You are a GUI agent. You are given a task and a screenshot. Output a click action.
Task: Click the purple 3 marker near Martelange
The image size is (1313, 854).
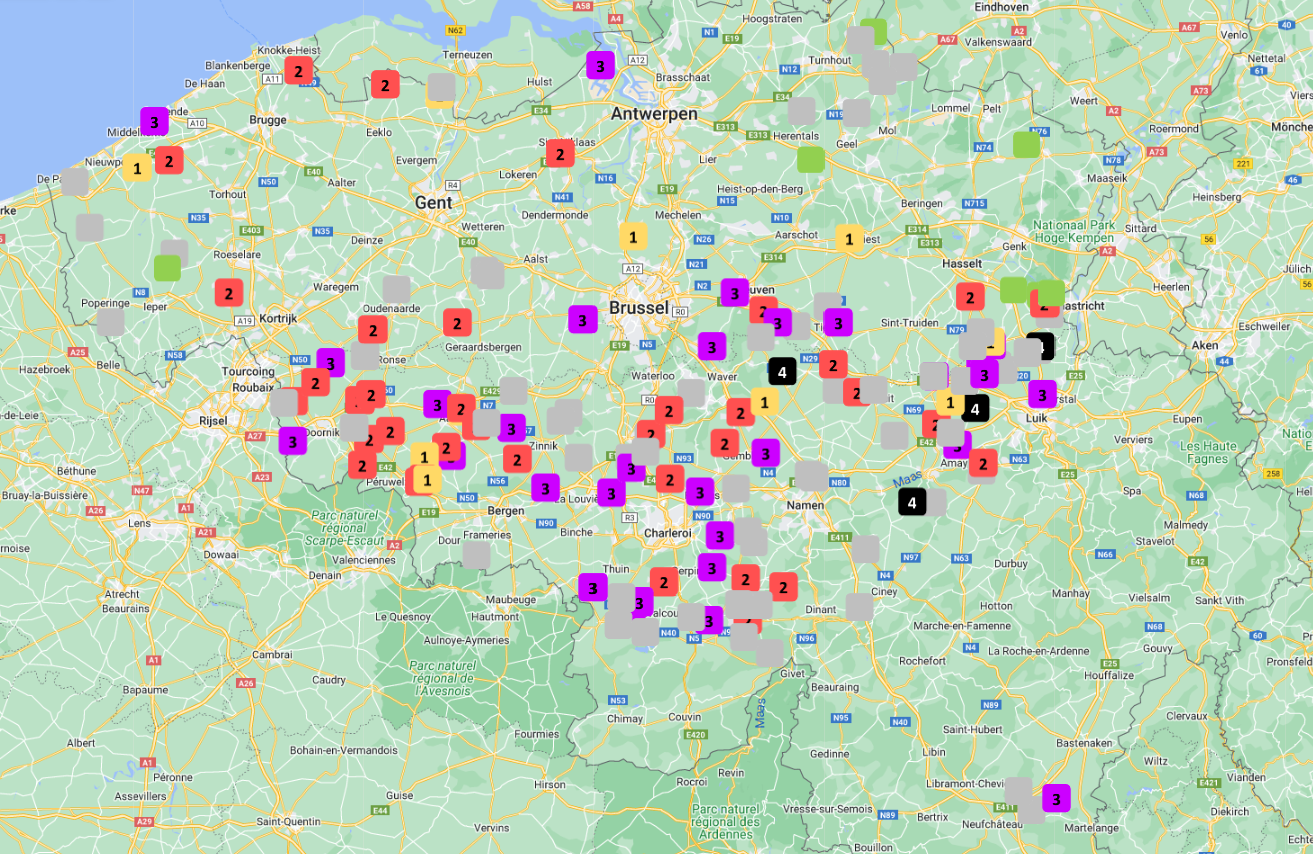(1056, 798)
